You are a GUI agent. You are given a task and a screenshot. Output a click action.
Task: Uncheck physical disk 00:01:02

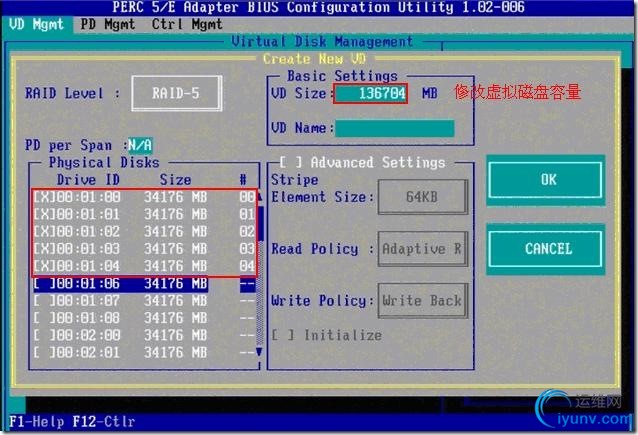[x=44, y=232]
